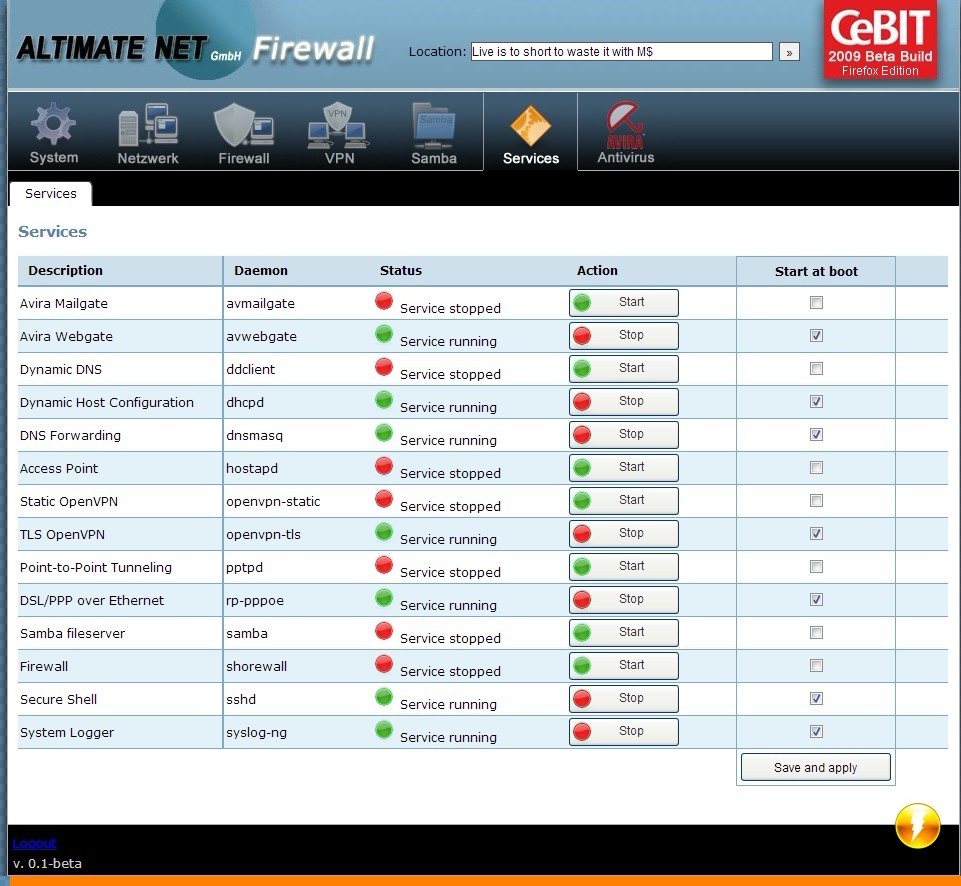
Task: Start the Samba fileserver service
Action: pos(623,633)
